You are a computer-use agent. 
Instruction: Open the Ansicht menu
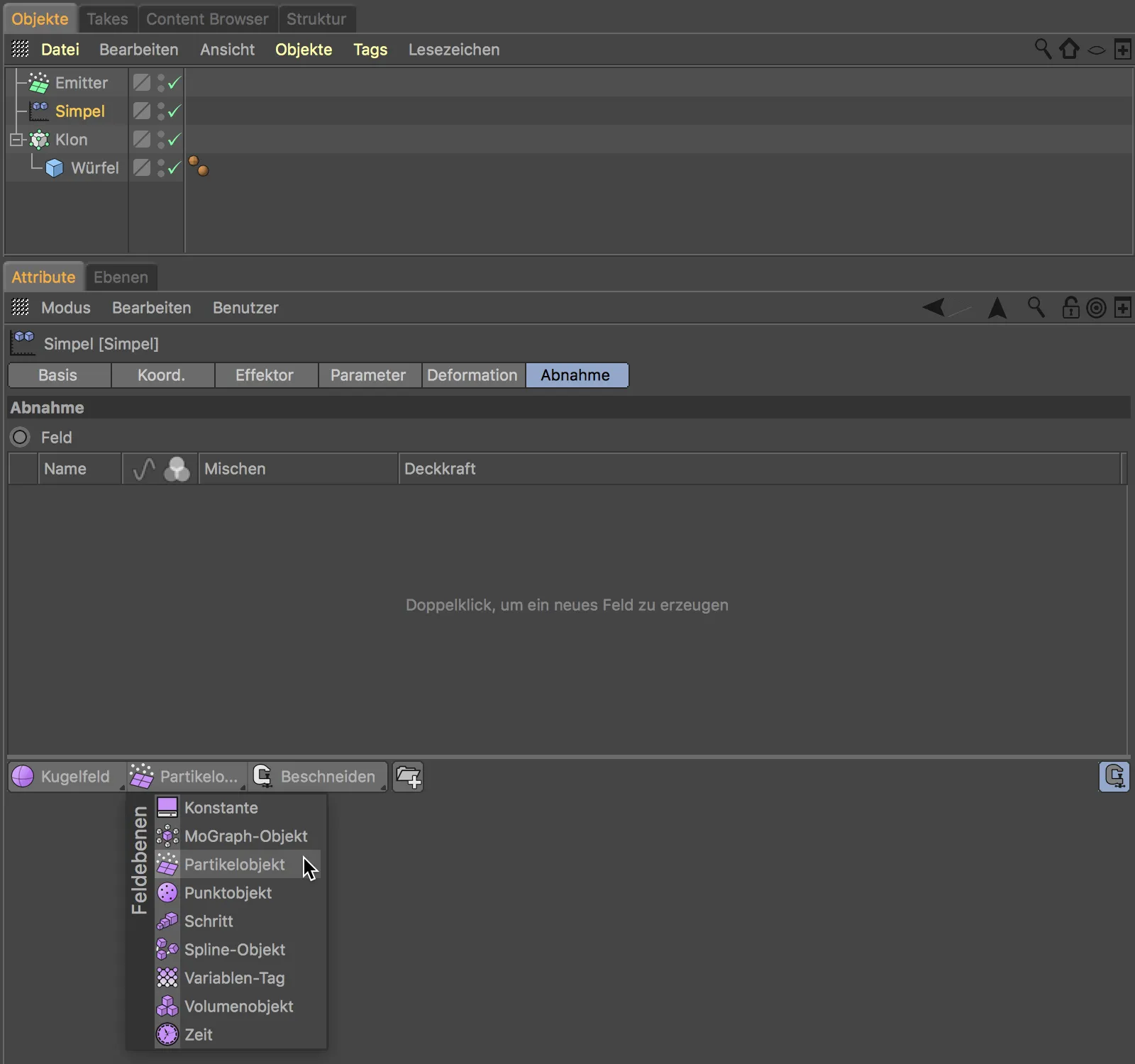[227, 50]
